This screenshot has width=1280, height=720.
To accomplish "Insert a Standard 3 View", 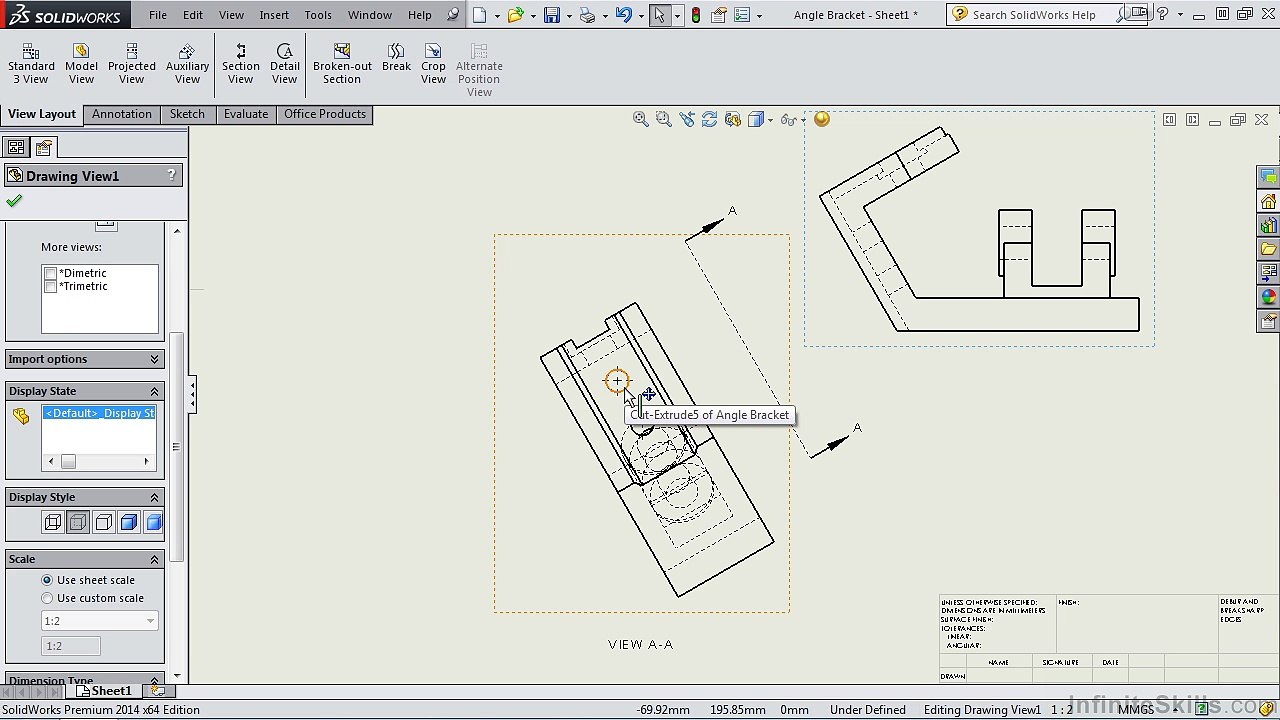I will pos(31,64).
